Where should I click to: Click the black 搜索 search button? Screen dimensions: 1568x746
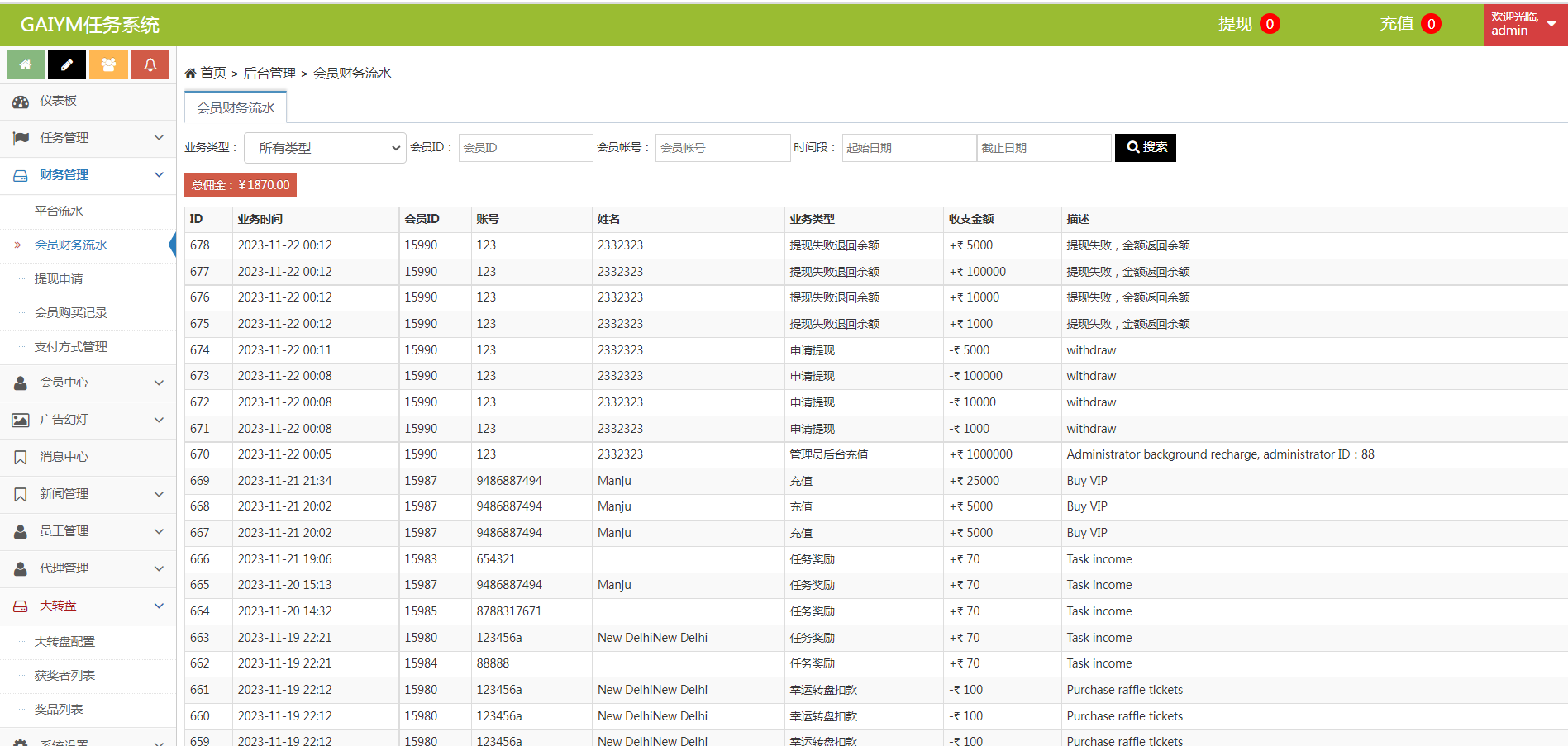1145,147
